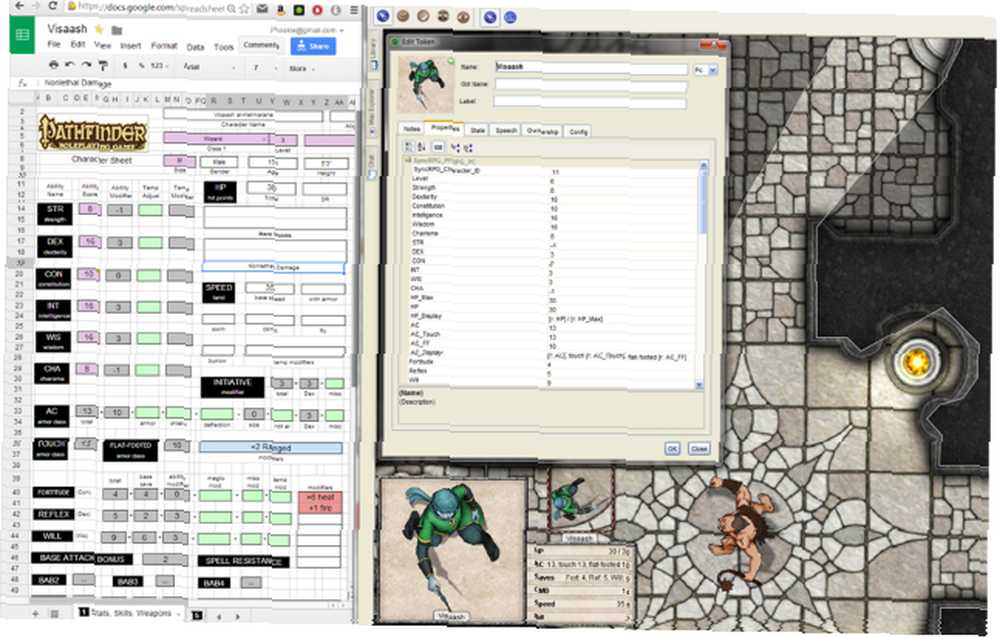Click the blue Share button
Image resolution: width=1000 pixels, height=638 pixels.
[313, 46]
